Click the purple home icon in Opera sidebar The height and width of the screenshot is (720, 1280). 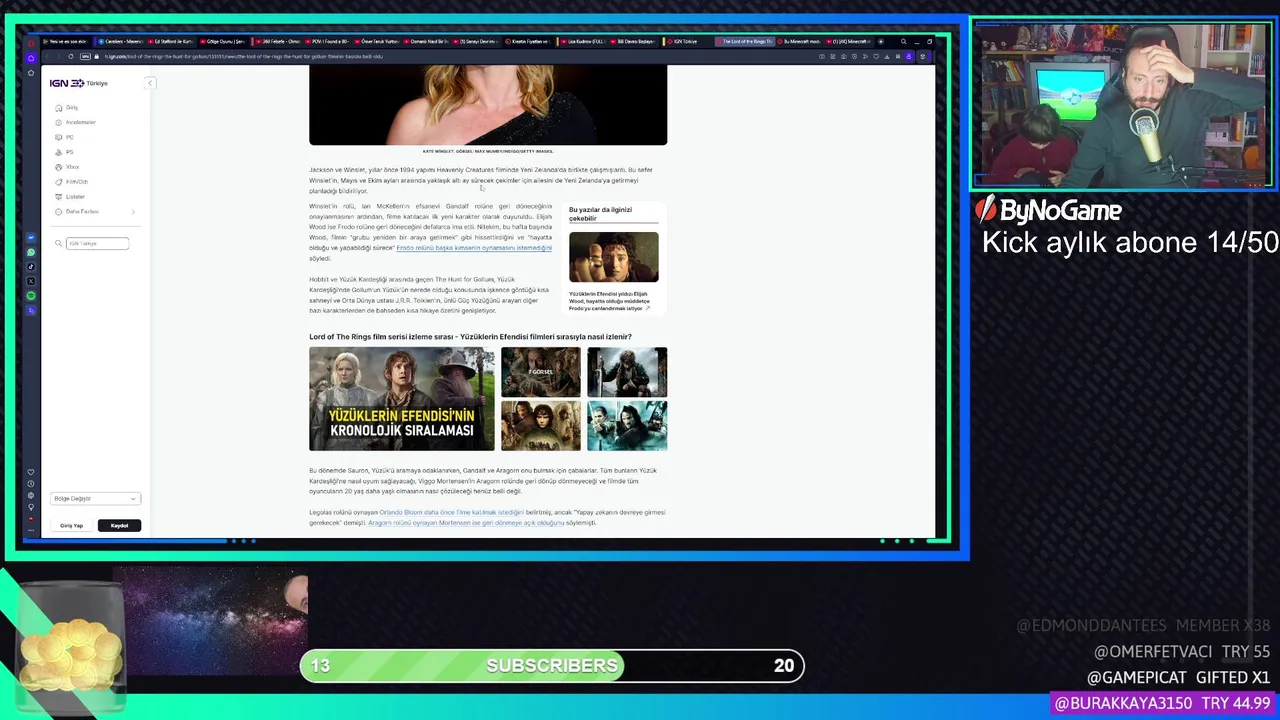31,57
